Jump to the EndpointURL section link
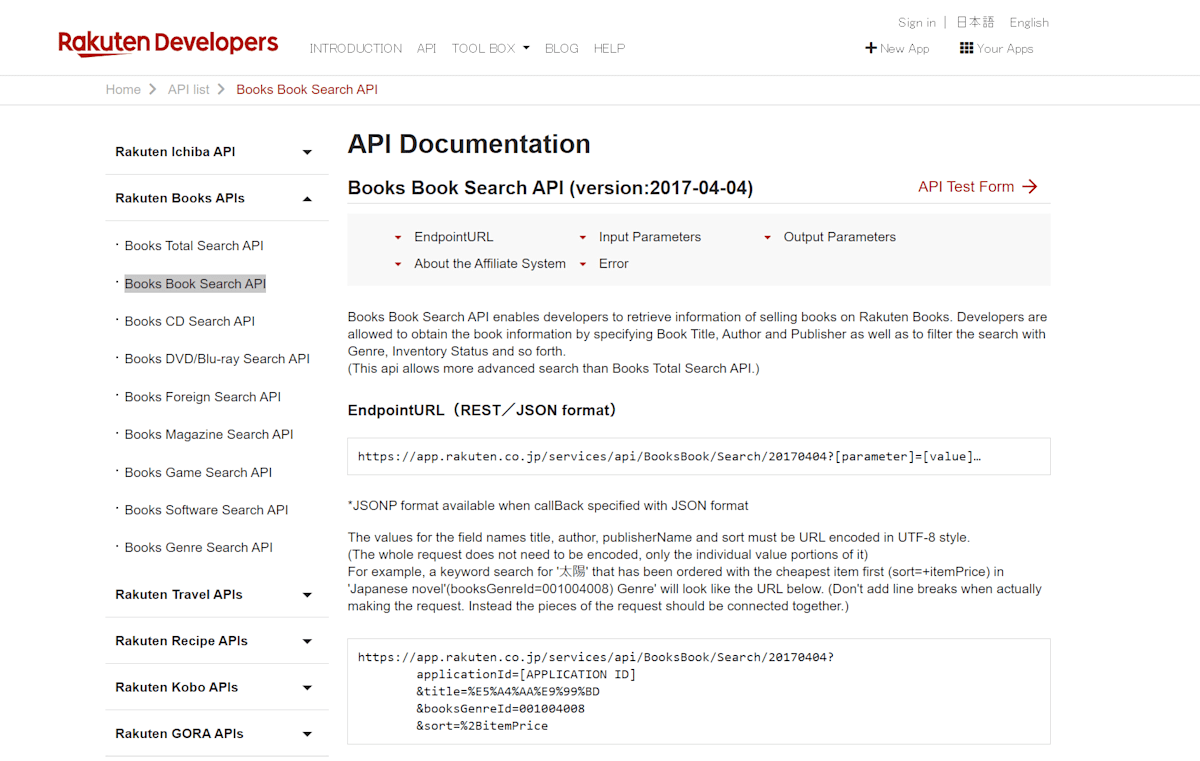The image size is (1200, 761). click(x=454, y=237)
